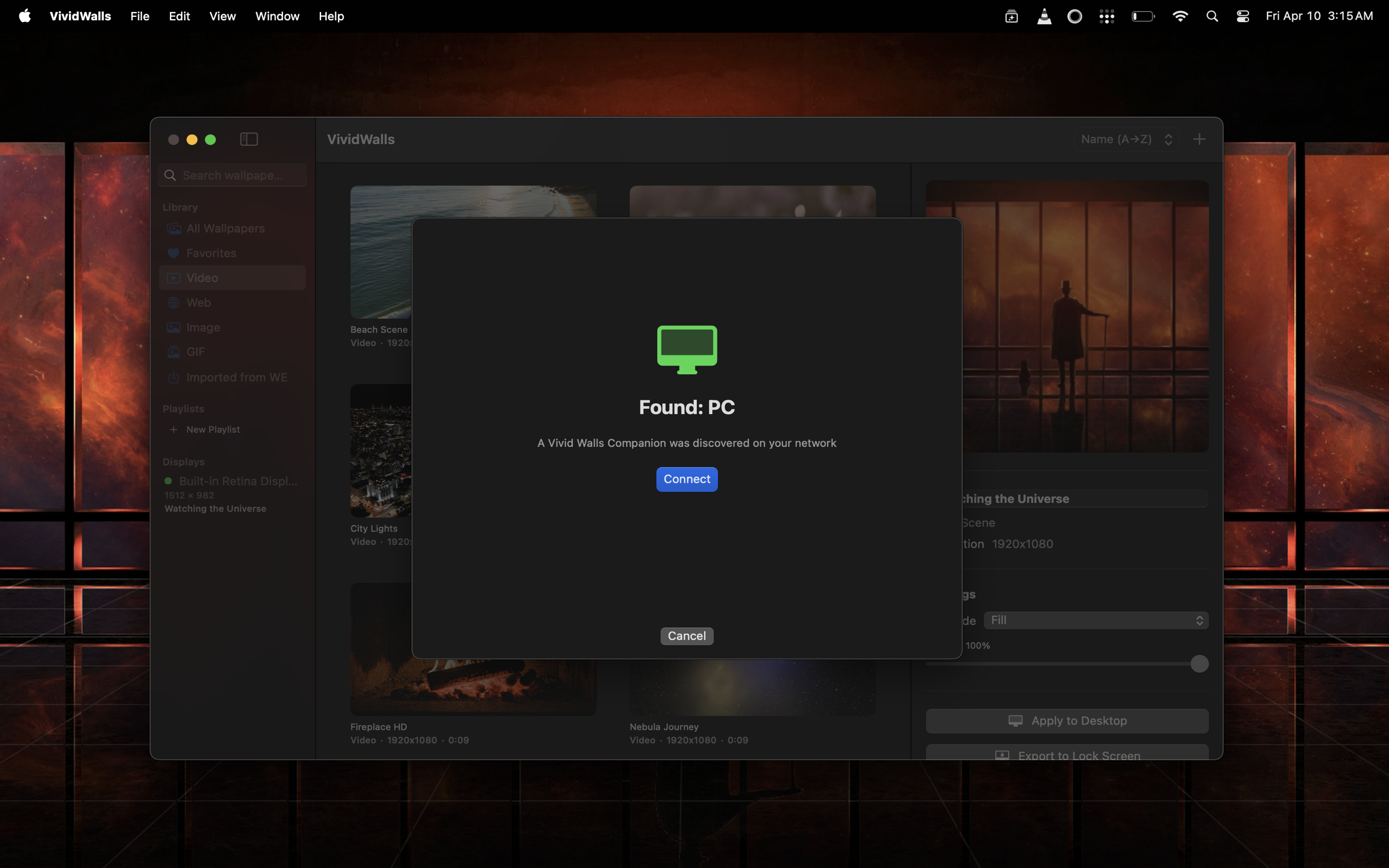
Task: Open Imported from WE category
Action: (x=232, y=377)
